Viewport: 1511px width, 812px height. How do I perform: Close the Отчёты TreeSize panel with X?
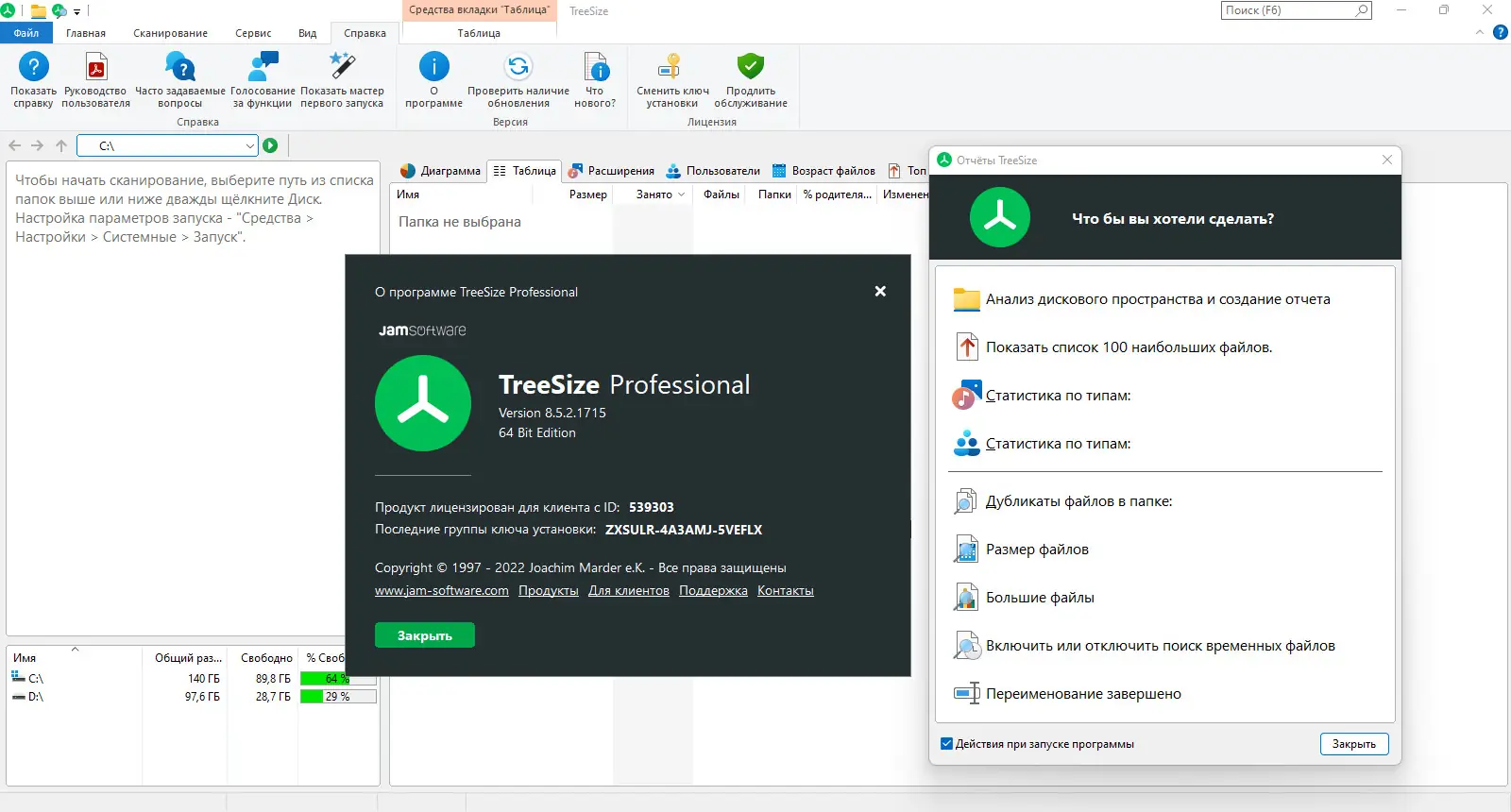[1387, 160]
